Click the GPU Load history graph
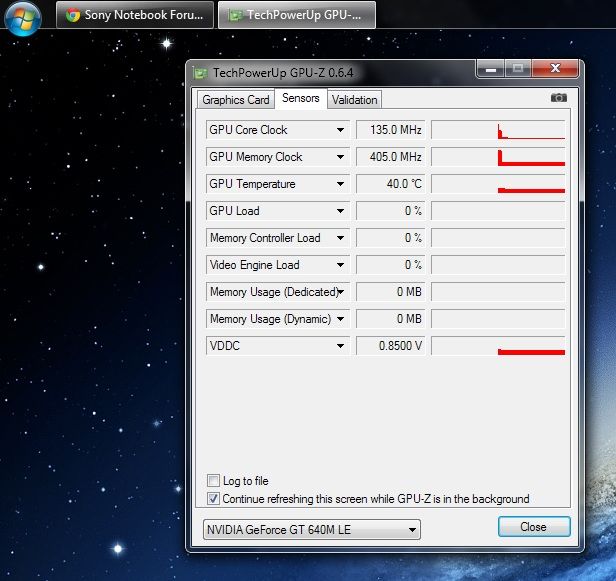616x581 pixels. [498, 211]
